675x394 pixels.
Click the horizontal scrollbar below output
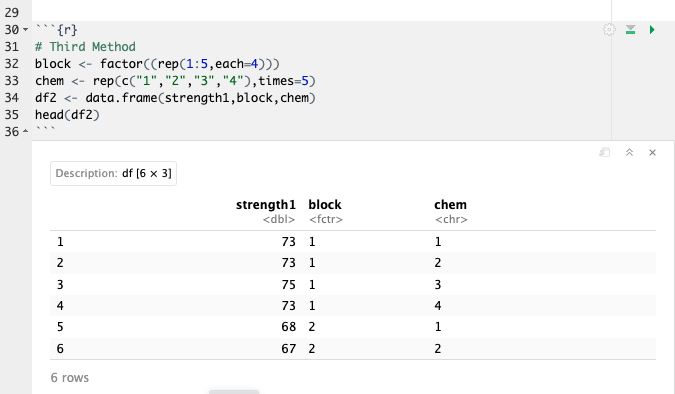(234, 392)
